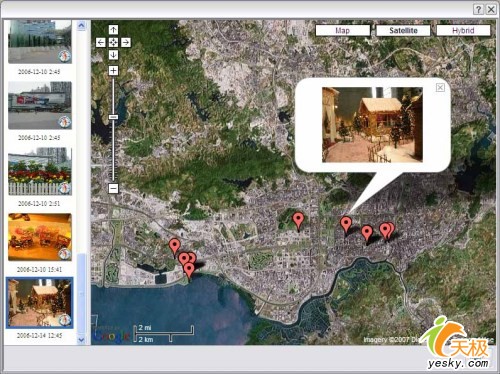Zoom in with the plus button
This screenshot has height=374, width=500.
coord(113,70)
